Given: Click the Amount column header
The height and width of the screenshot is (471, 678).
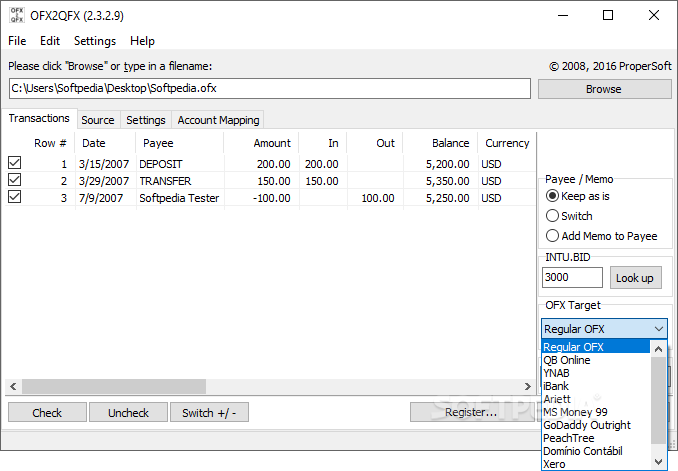Looking at the screenshot, I should pyautogui.click(x=262, y=143).
